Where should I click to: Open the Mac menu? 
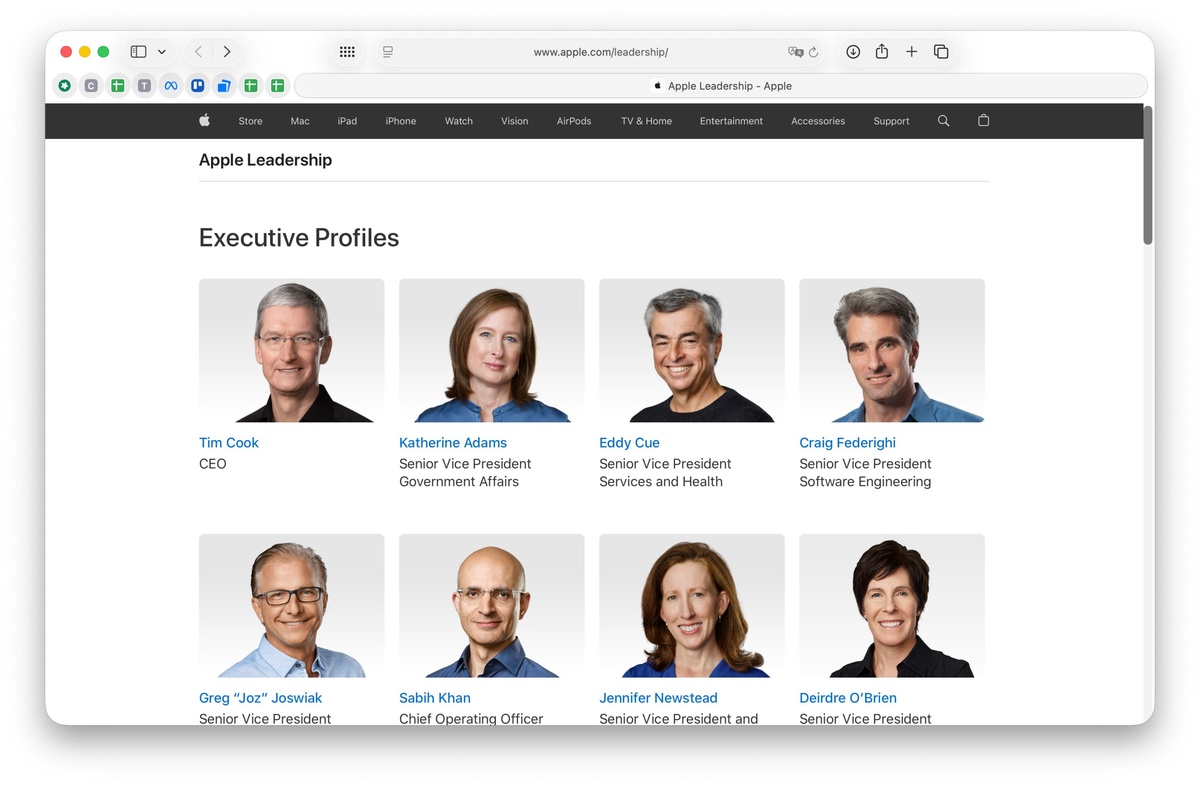click(300, 121)
